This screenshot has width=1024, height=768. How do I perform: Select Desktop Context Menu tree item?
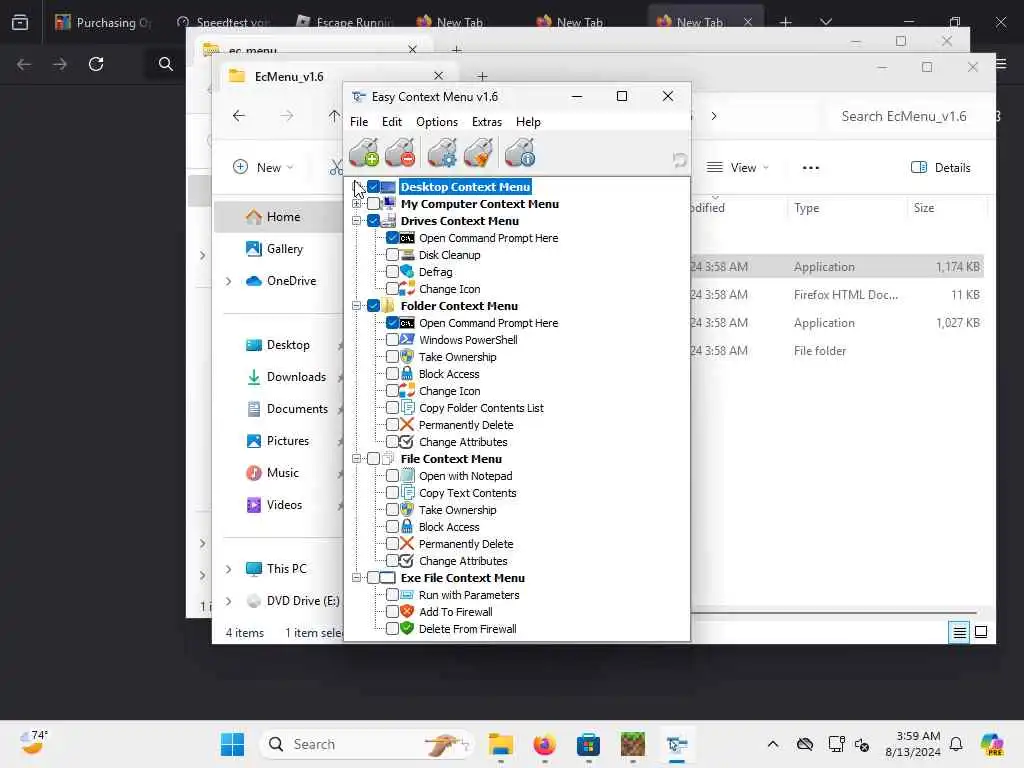pyautogui.click(x=465, y=187)
